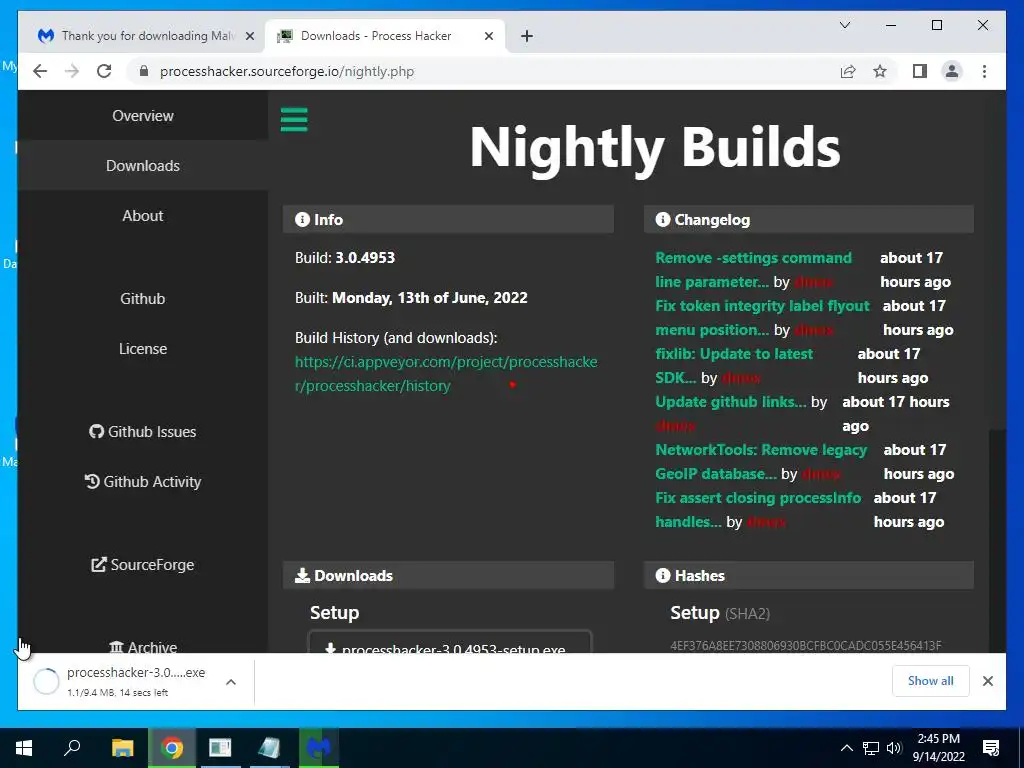Go back with browser back arrow
Screen dimensions: 1024x768
pyautogui.click(x=40, y=71)
